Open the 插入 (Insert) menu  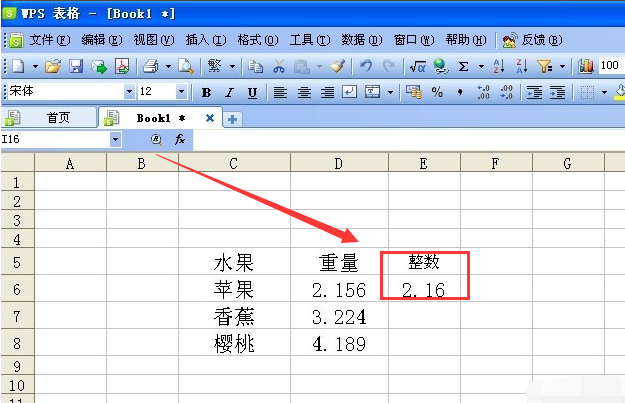click(x=206, y=40)
